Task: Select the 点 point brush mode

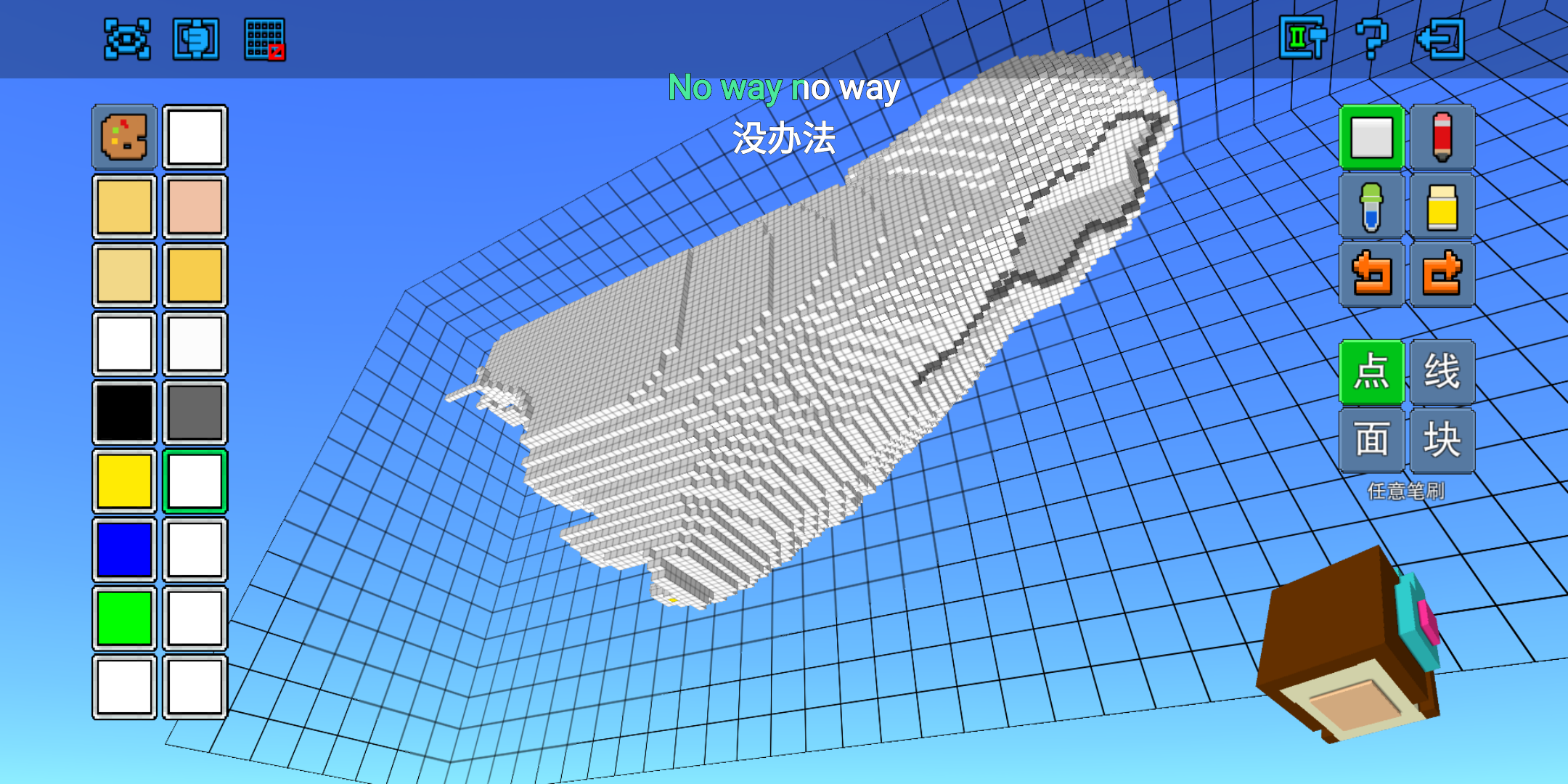Action: [1371, 372]
